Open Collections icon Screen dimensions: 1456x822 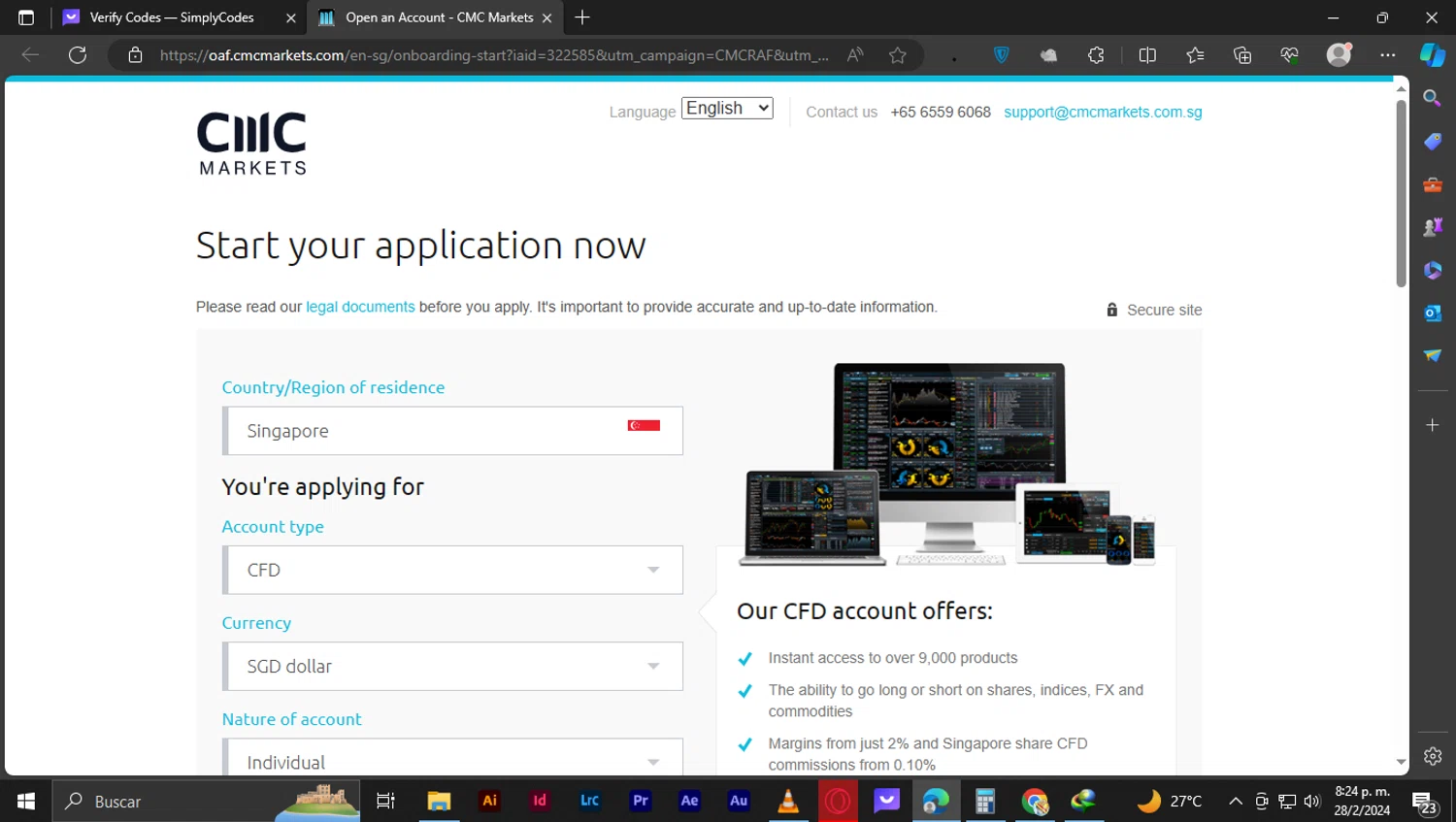click(1242, 54)
